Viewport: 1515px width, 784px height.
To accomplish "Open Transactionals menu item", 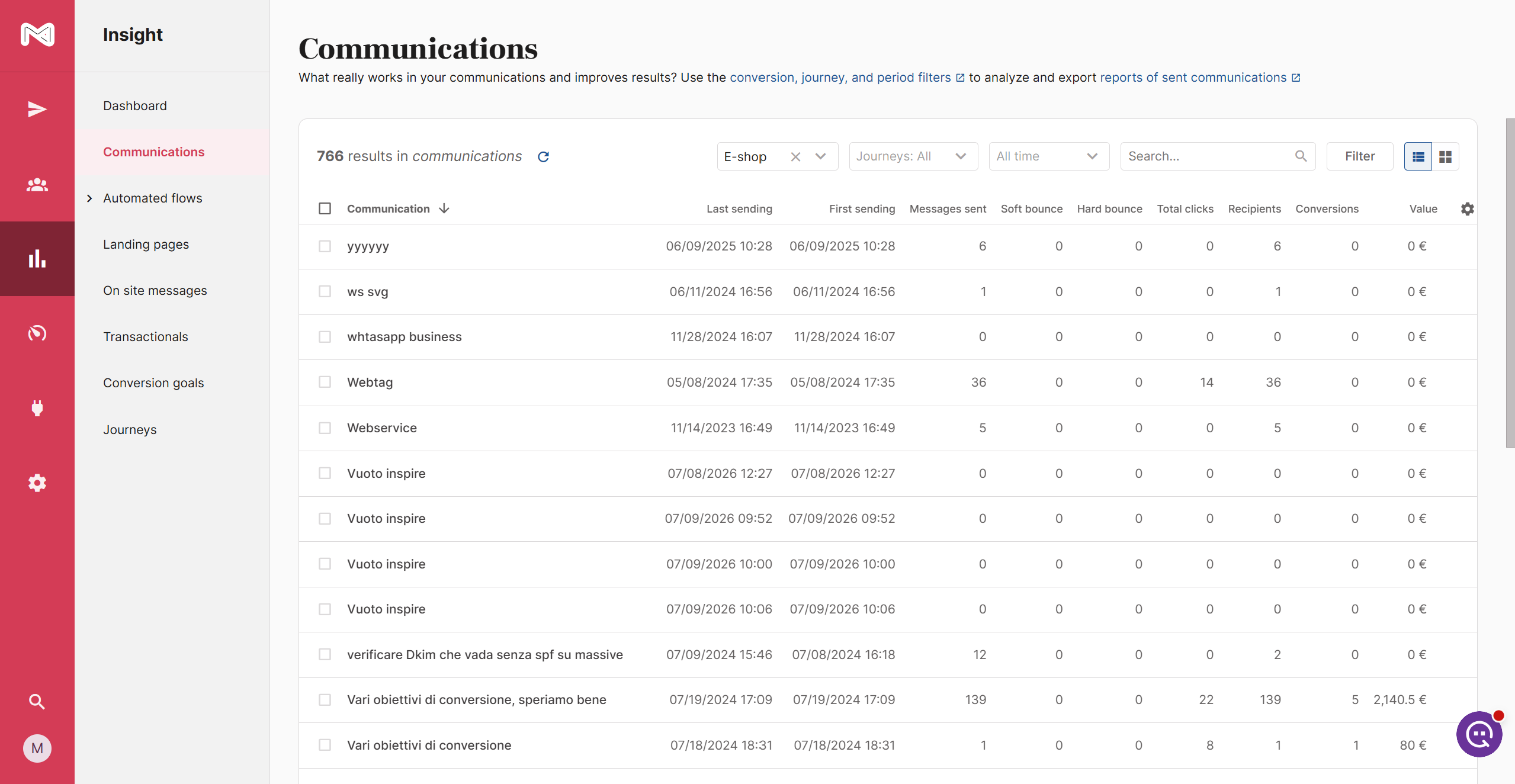I will click(x=146, y=337).
